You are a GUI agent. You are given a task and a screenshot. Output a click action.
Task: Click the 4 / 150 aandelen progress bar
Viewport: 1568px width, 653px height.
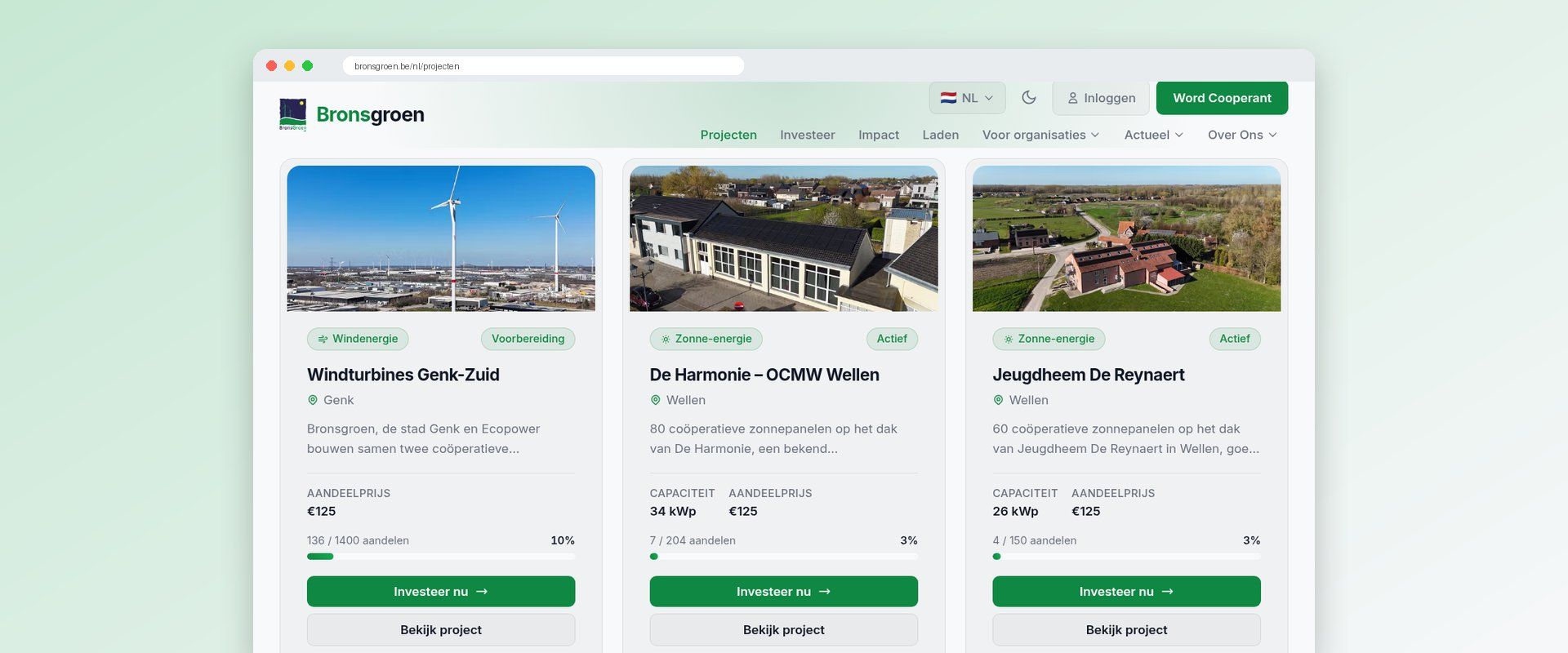point(1126,557)
